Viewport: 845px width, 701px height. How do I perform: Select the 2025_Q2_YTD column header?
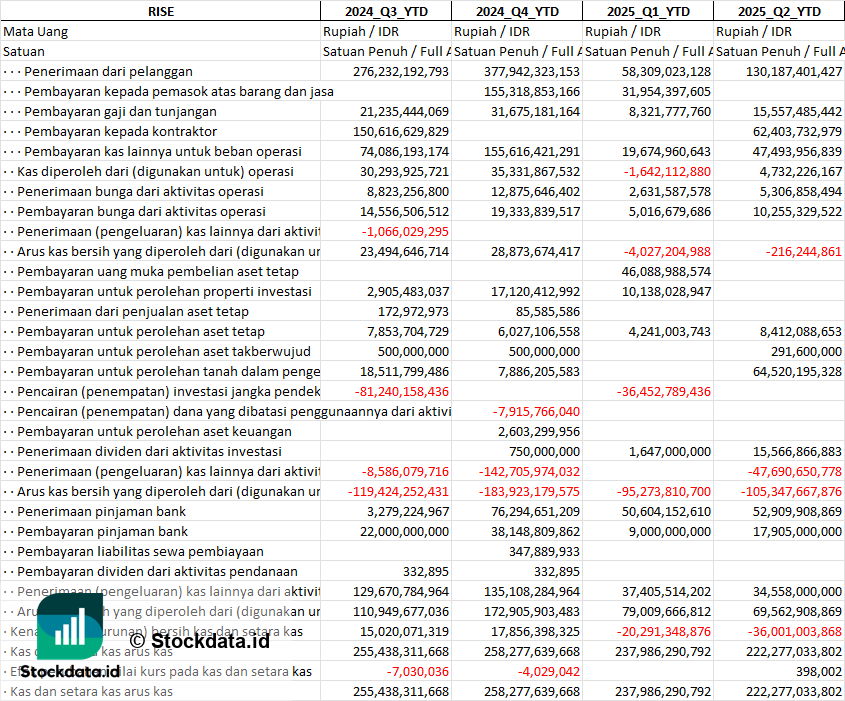[779, 11]
